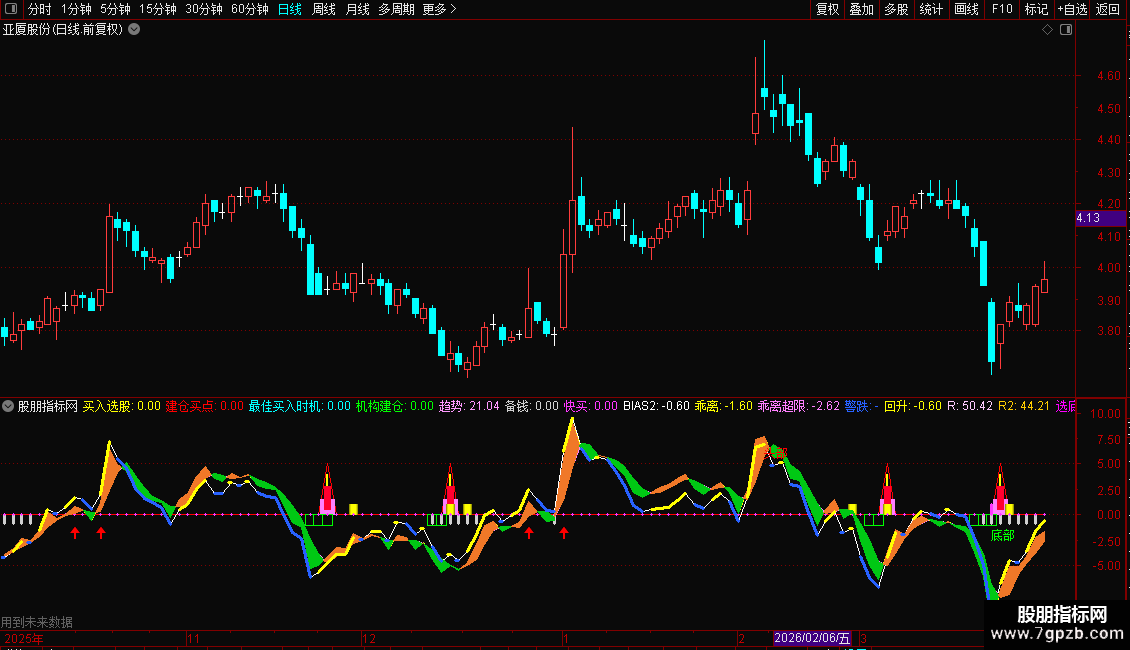
Task: Add stock via +自选 button
Action: pos(1072,9)
